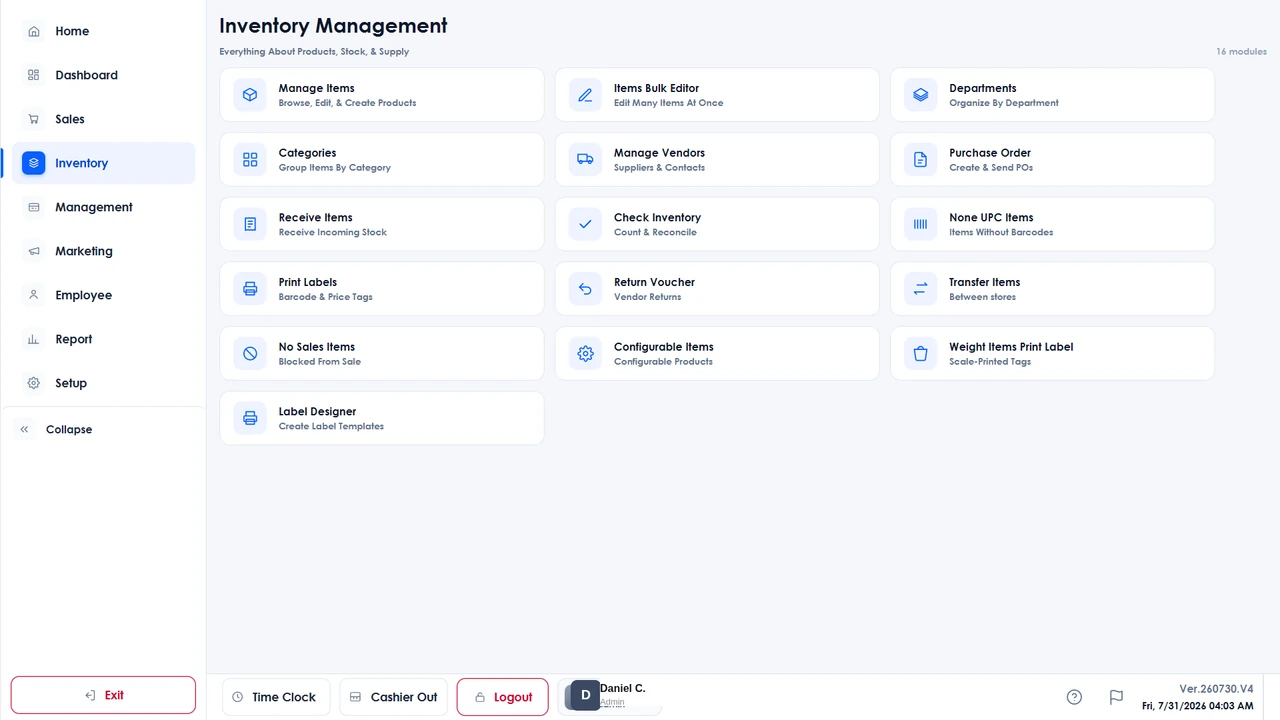Open the Time Clock button
This screenshot has height=720, width=1280.
tap(274, 697)
